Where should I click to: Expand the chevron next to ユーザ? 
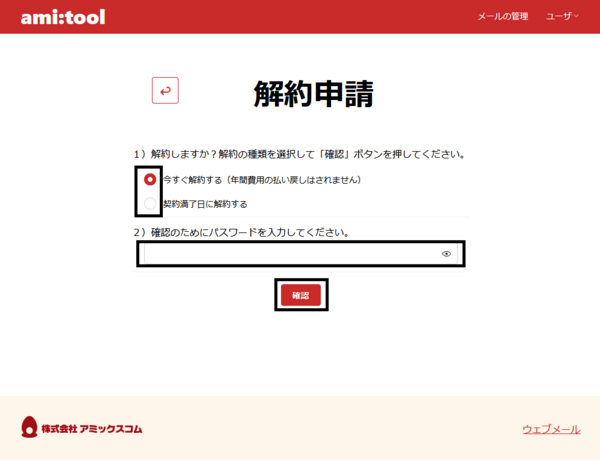pos(576,17)
